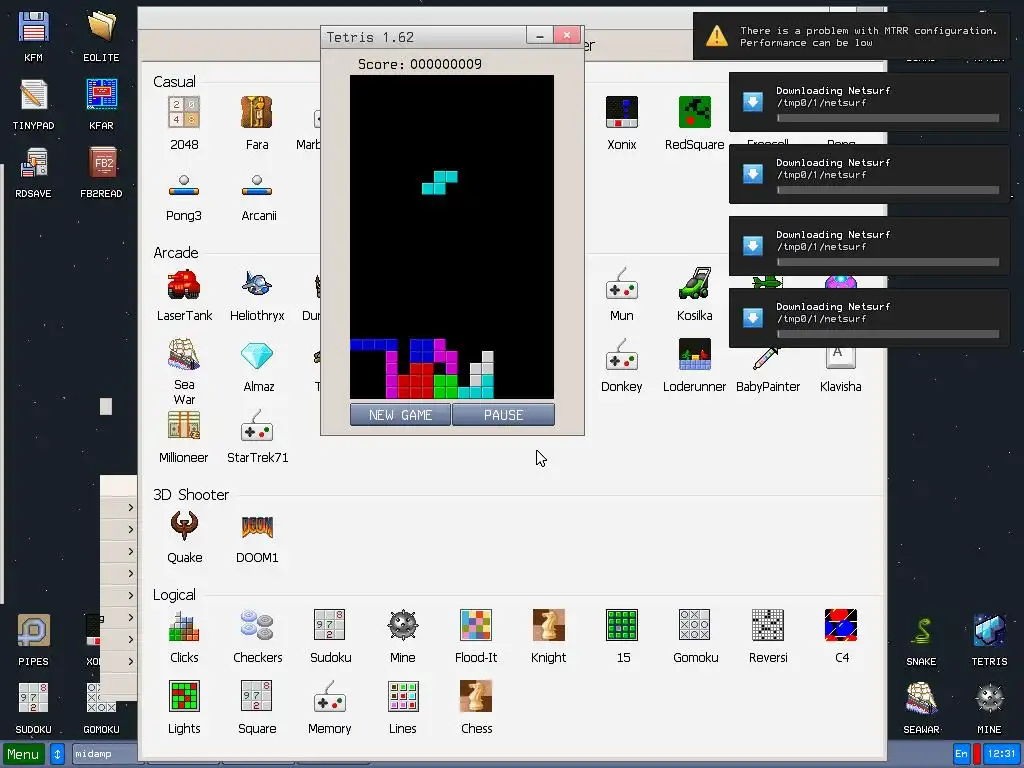Launch the Memory game
Viewport: 1024px width, 768px height.
point(330,696)
